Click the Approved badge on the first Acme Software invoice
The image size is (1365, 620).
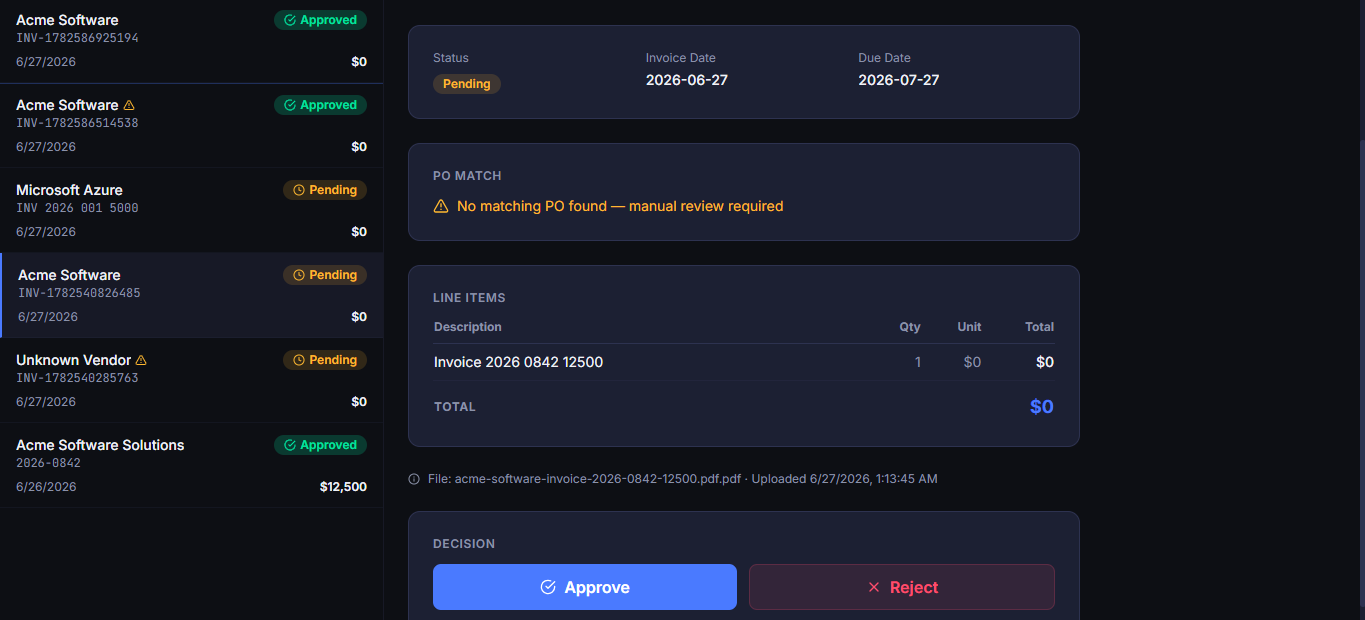pos(320,20)
